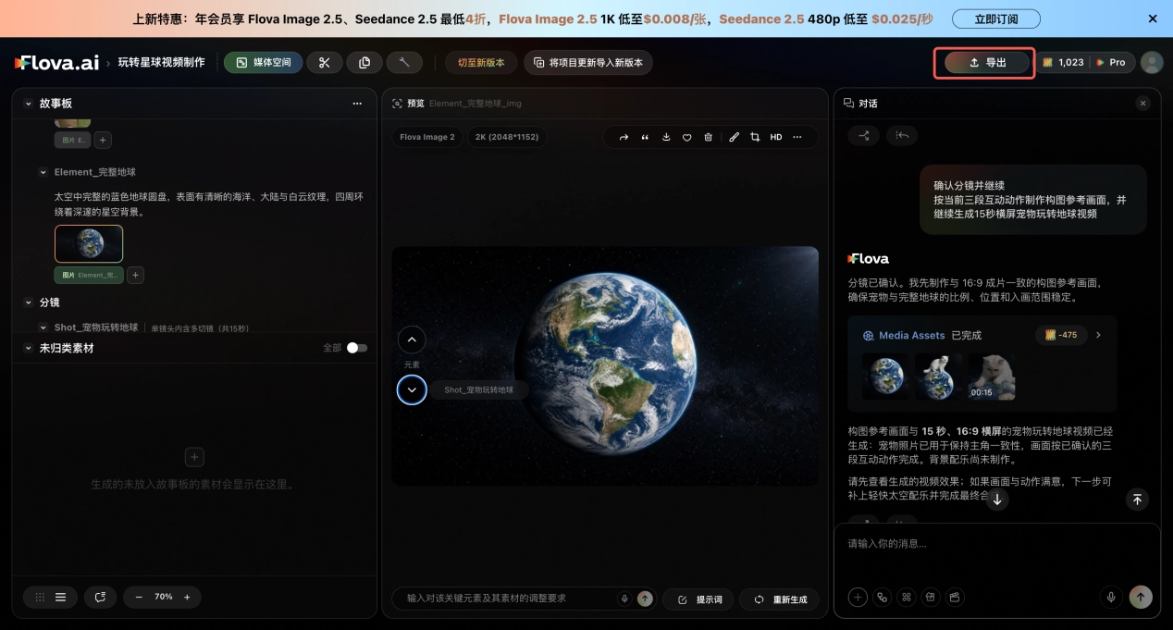Image resolution: width=1173 pixels, height=630 pixels.
Task: Download the previewed Earth image
Action: click(666, 137)
